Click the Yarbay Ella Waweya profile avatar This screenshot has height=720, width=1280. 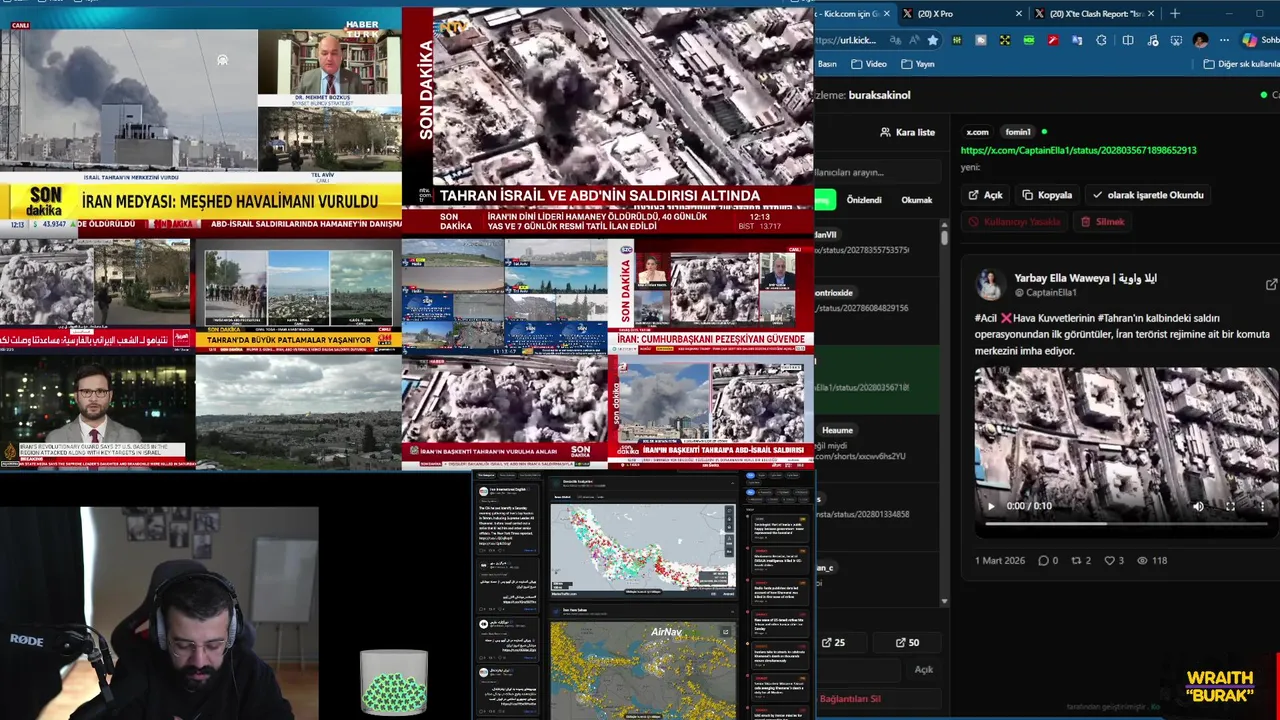tap(990, 285)
